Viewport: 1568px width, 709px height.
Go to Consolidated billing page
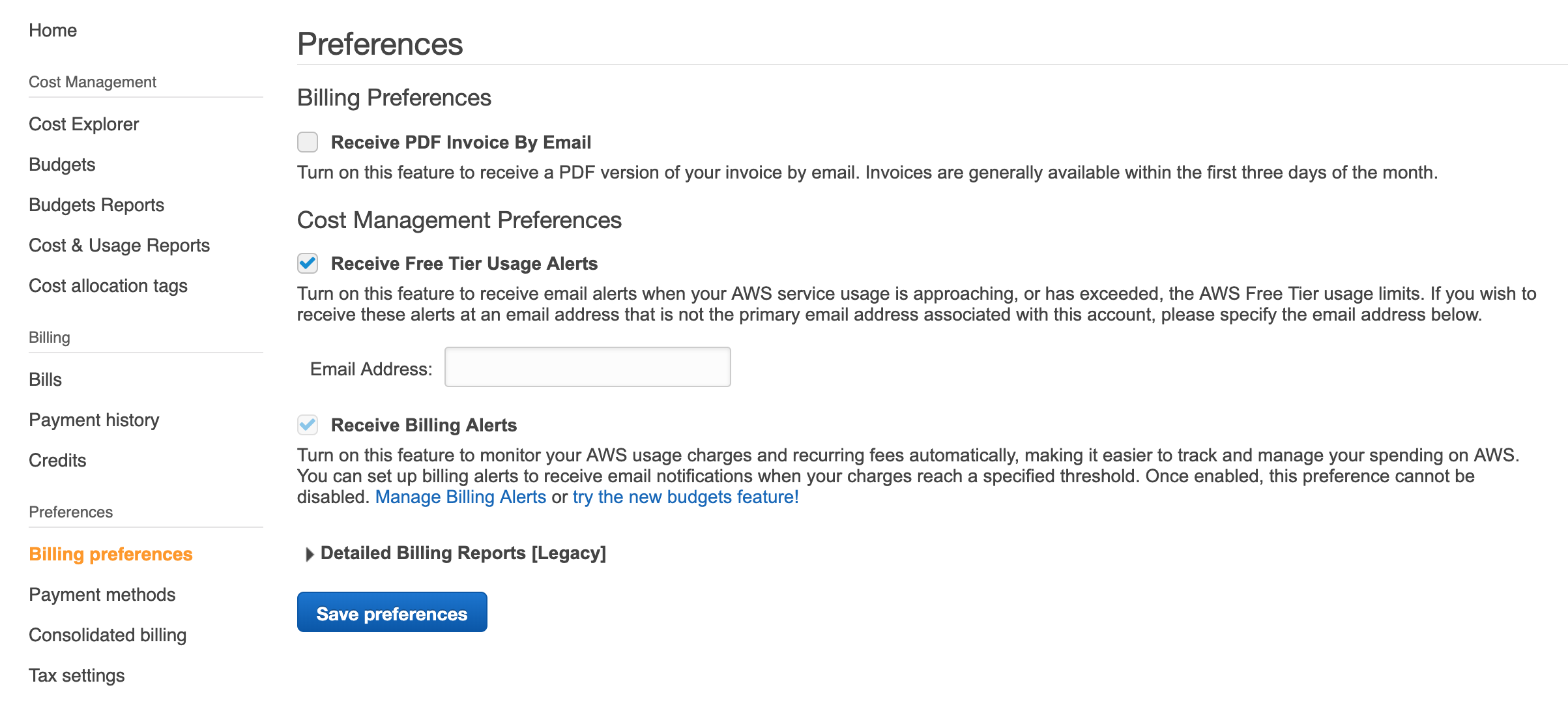click(x=108, y=635)
